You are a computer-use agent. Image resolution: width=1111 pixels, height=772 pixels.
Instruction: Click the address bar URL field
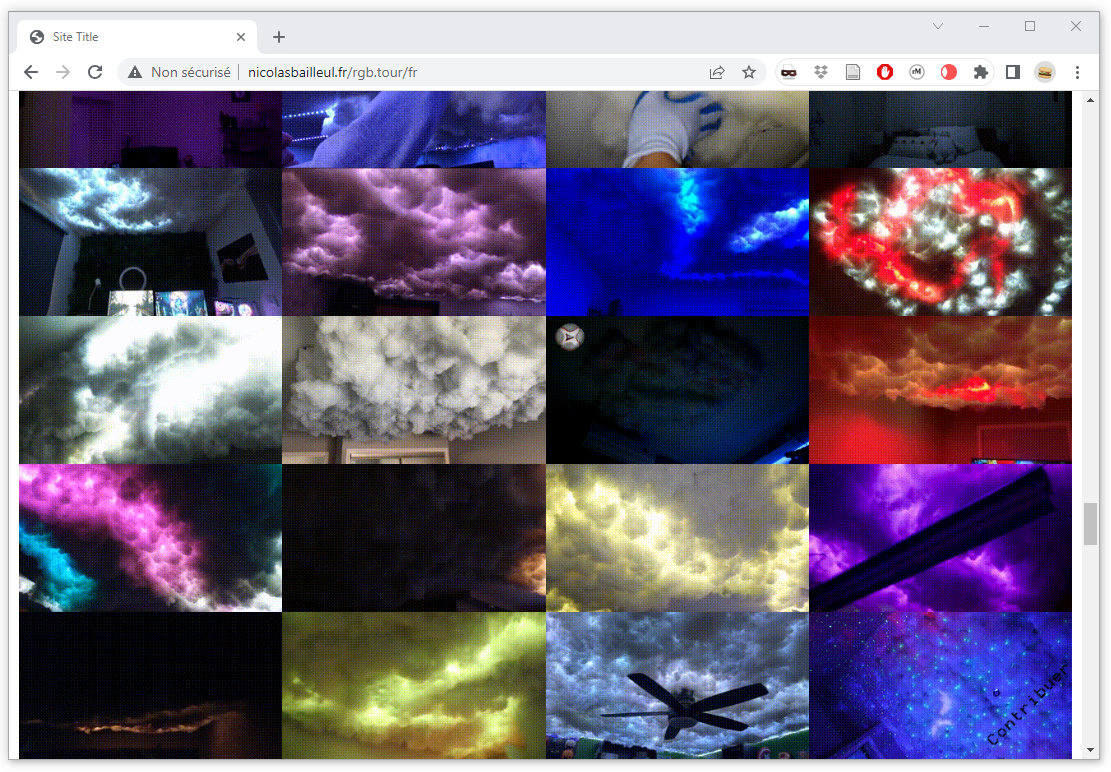point(450,72)
